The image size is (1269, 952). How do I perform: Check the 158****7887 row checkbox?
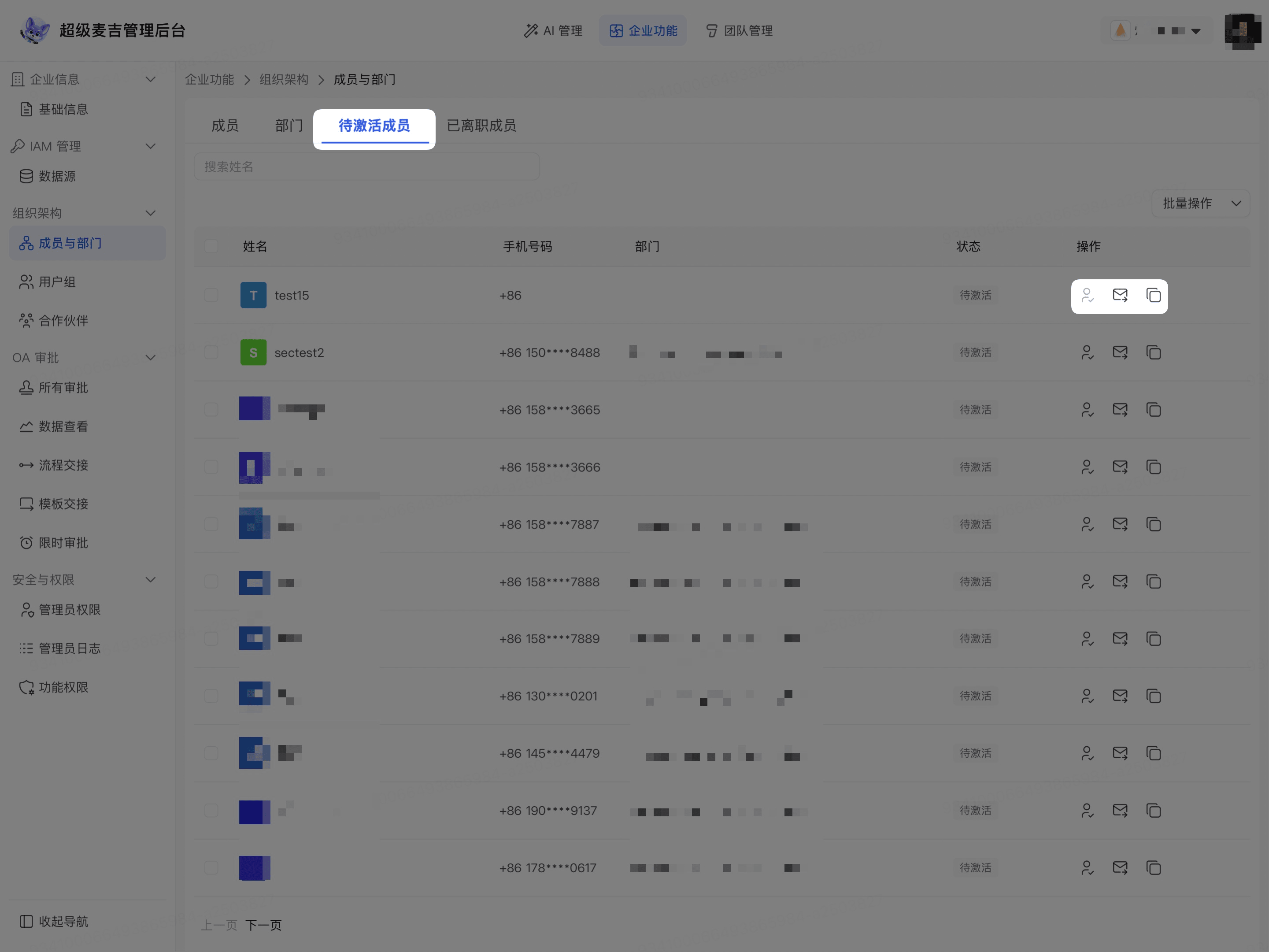pyautogui.click(x=211, y=525)
